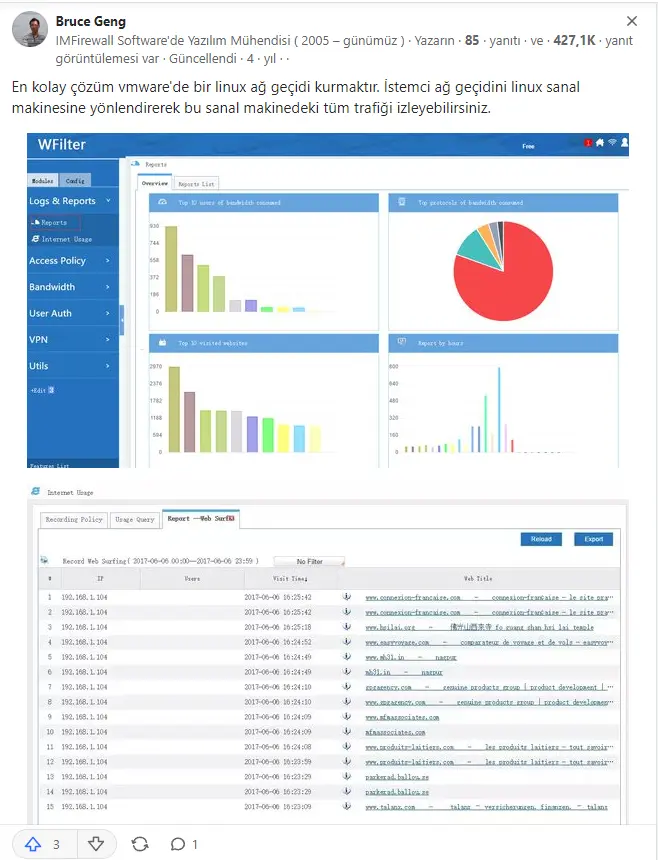Collapse the Logs & Reports section
This screenshot has height=860, width=658.
pyautogui.click(x=70, y=201)
